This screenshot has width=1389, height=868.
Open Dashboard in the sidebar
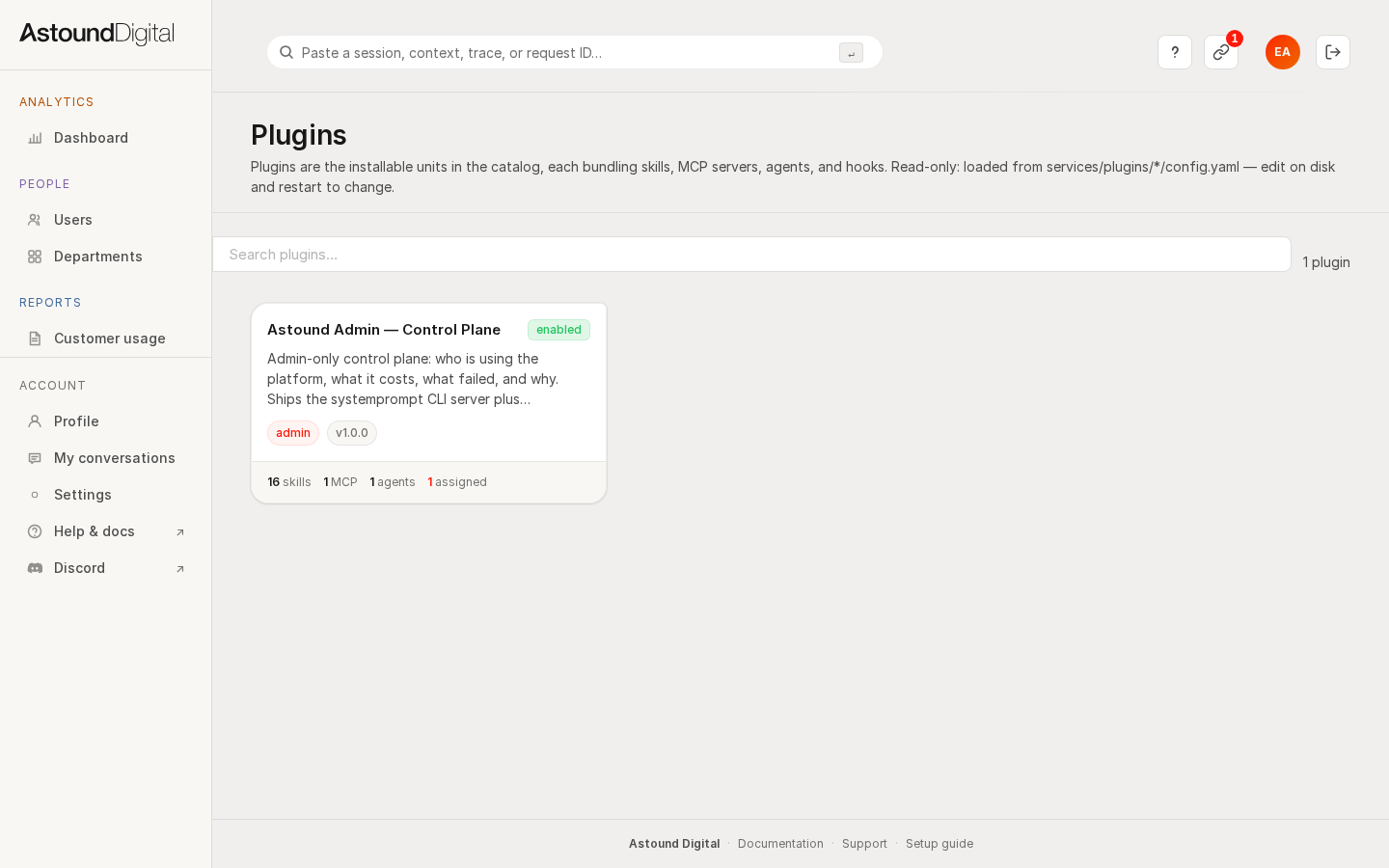pos(105,138)
